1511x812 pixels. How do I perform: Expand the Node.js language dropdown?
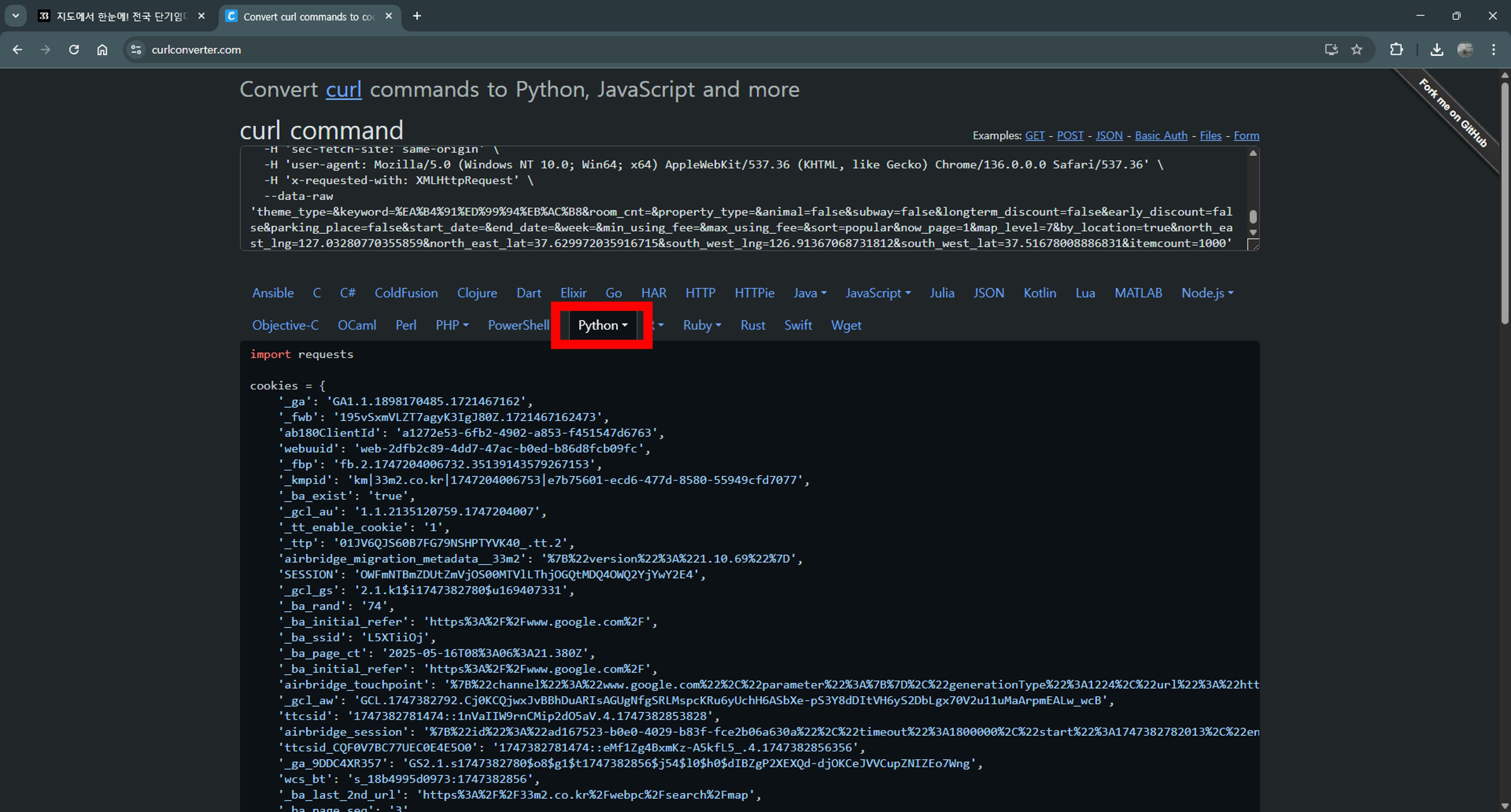coord(1207,293)
